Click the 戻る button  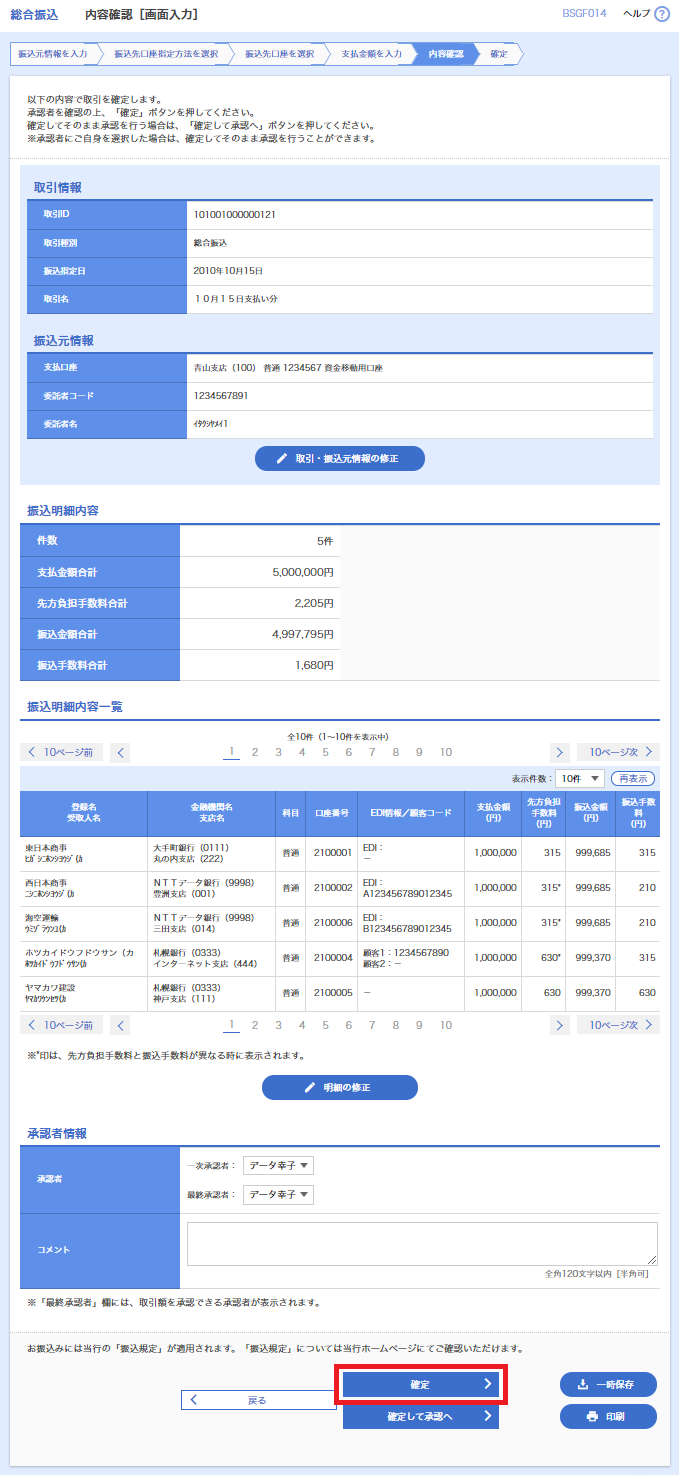[x=257, y=1400]
